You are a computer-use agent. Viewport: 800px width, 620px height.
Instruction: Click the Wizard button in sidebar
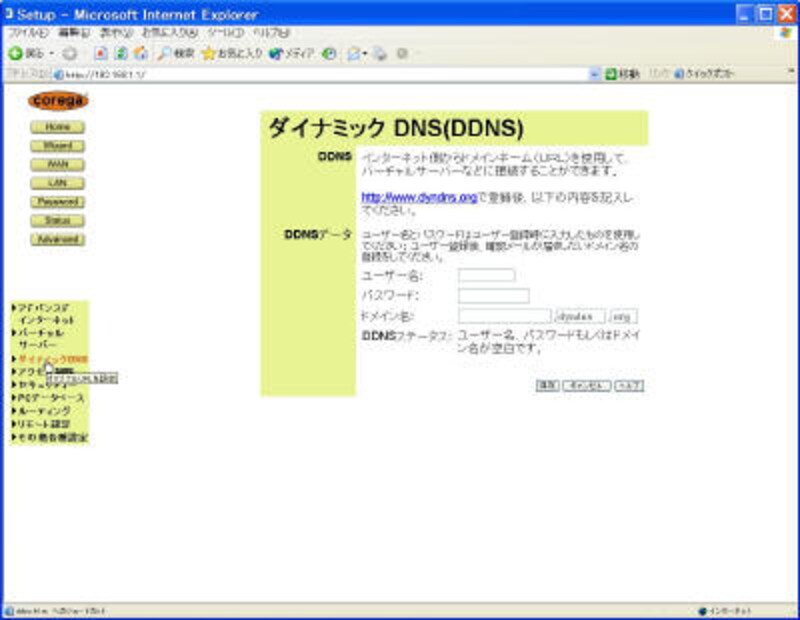[x=58, y=146]
